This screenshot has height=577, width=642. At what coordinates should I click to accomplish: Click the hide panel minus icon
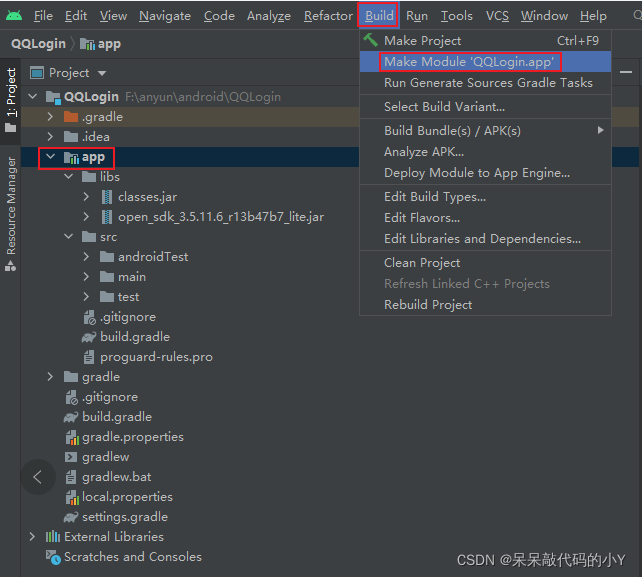(x=626, y=72)
